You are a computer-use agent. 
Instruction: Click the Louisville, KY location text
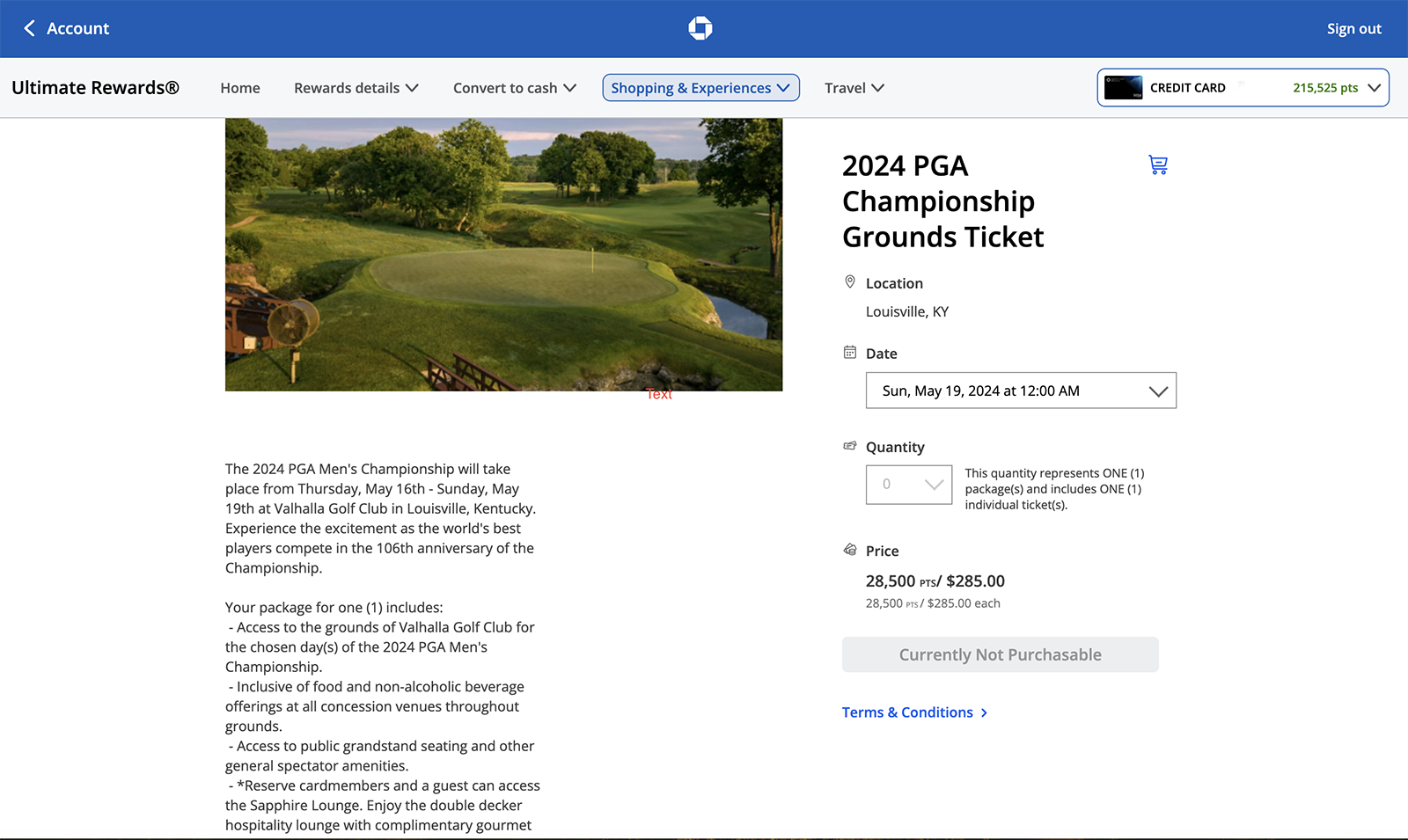point(907,311)
